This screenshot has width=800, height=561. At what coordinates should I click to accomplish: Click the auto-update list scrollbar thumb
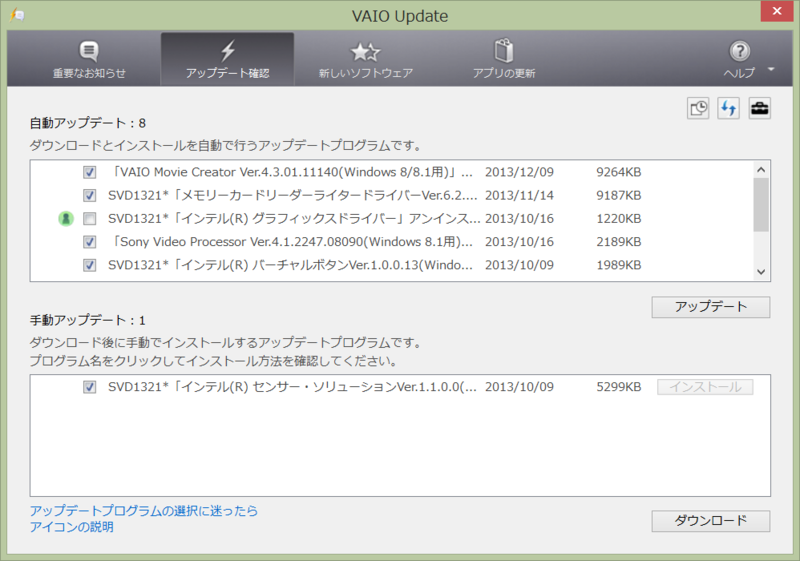click(761, 205)
